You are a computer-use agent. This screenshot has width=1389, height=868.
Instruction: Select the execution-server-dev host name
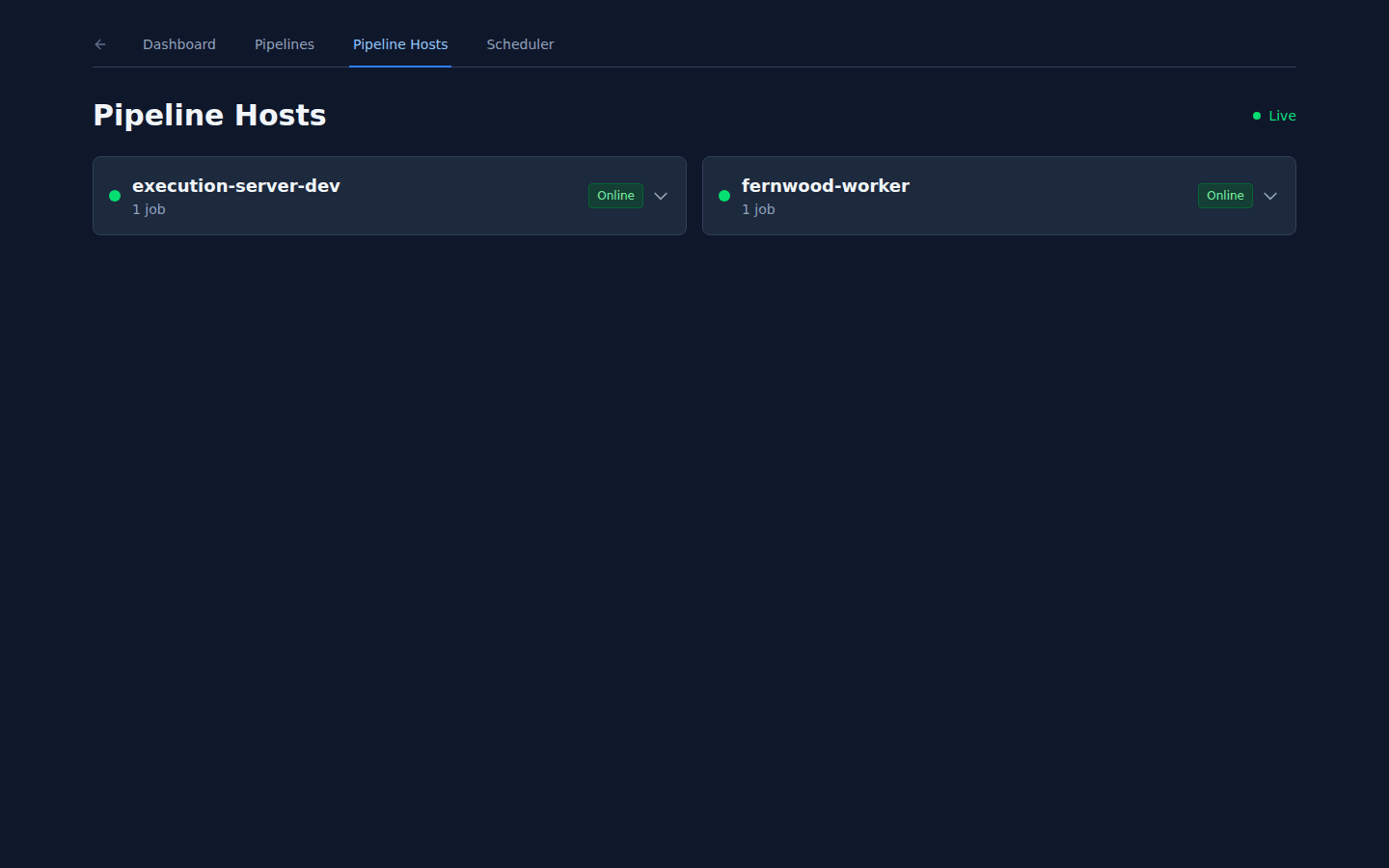236,185
